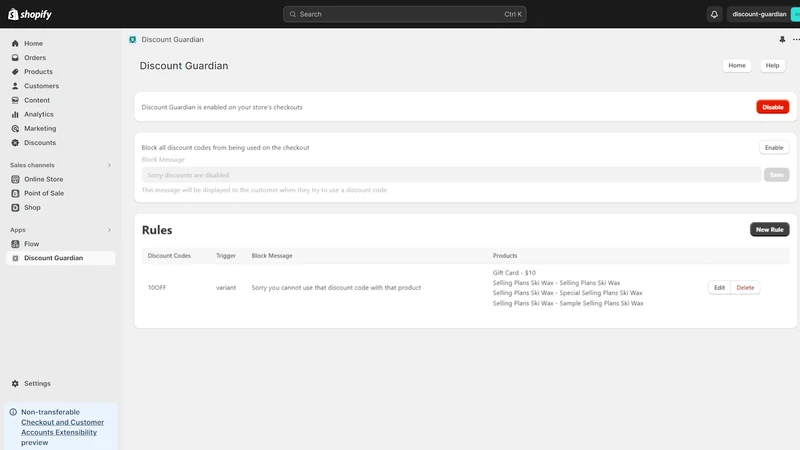Screen dimensions: 800x450
Task: Open notifications bell
Action: (714, 14)
